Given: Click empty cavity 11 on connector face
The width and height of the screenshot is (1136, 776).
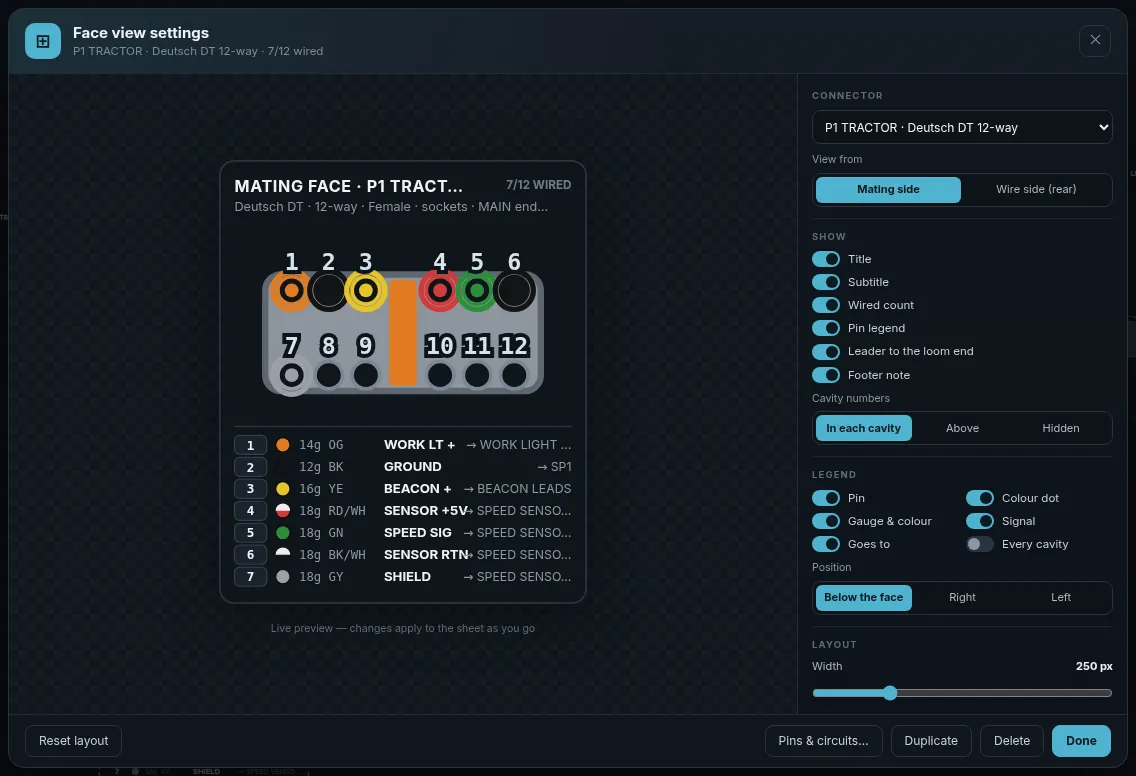Looking at the screenshot, I should pyautogui.click(x=477, y=375).
